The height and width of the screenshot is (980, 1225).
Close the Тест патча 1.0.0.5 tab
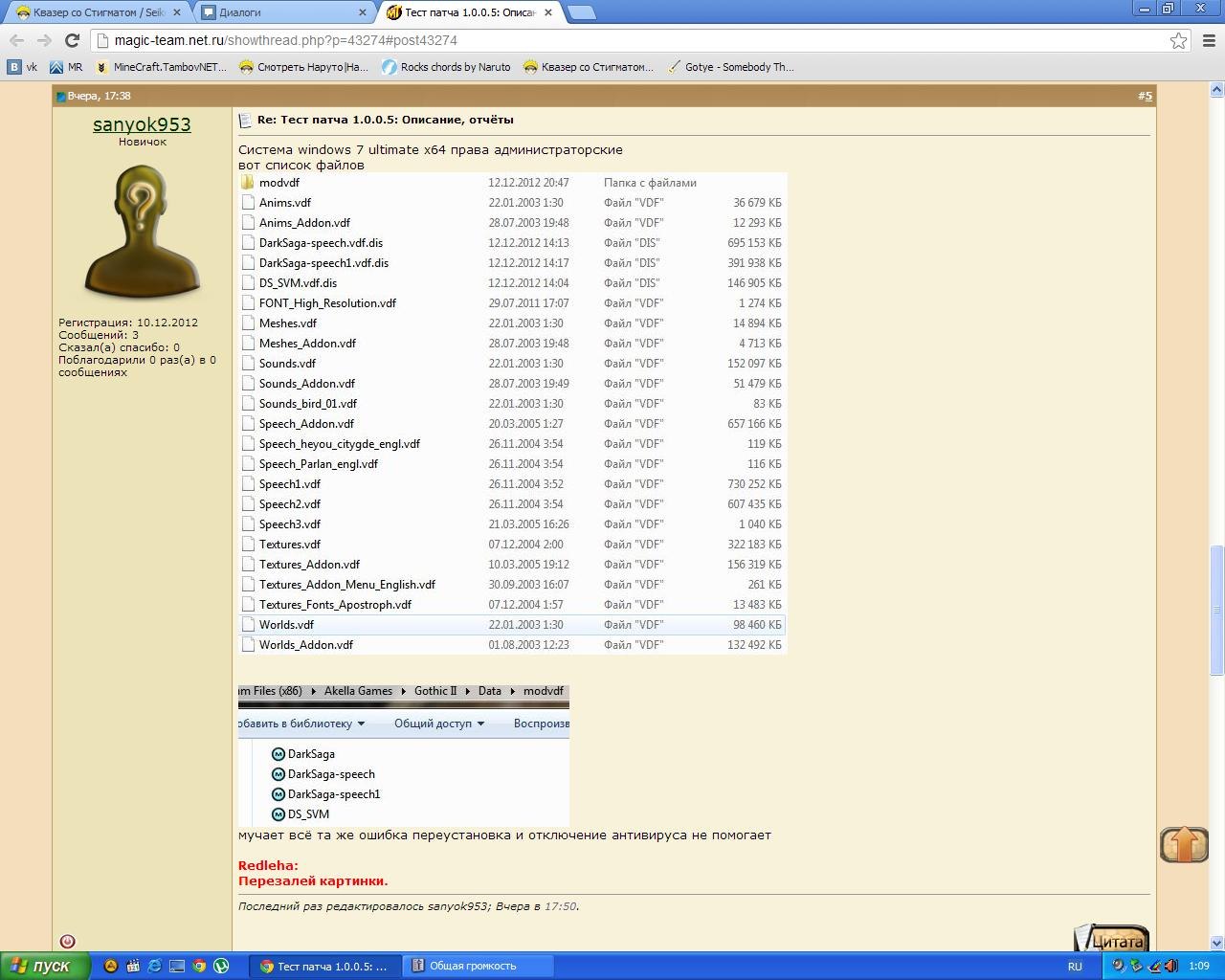[x=547, y=12]
